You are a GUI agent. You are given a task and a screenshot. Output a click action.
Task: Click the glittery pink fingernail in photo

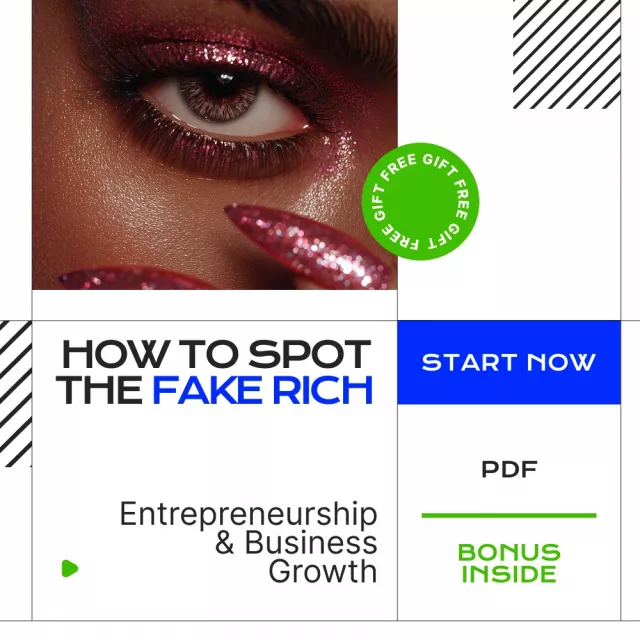point(308,245)
